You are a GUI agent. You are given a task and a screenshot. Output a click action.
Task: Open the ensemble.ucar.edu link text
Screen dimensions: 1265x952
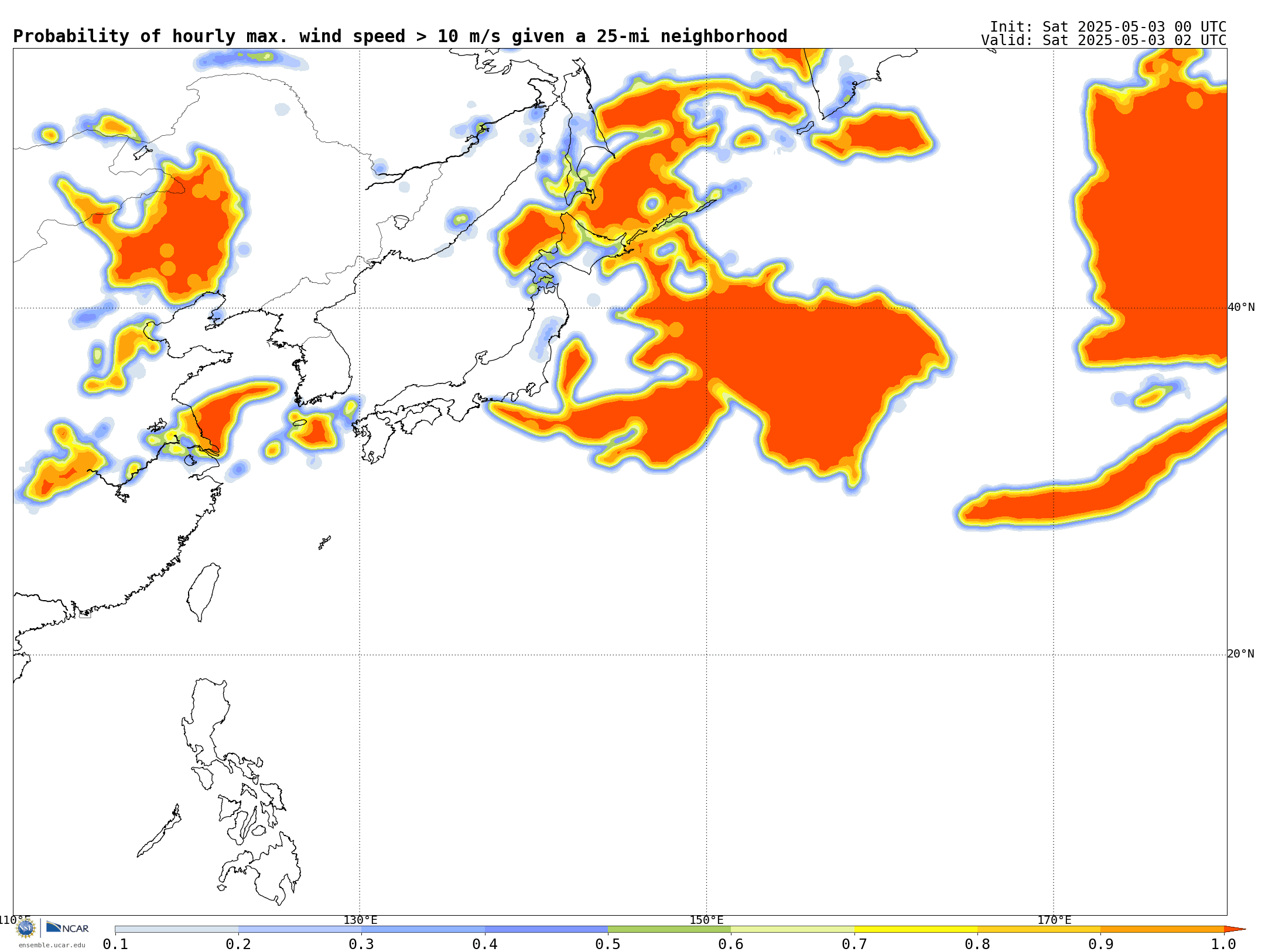coord(52,944)
